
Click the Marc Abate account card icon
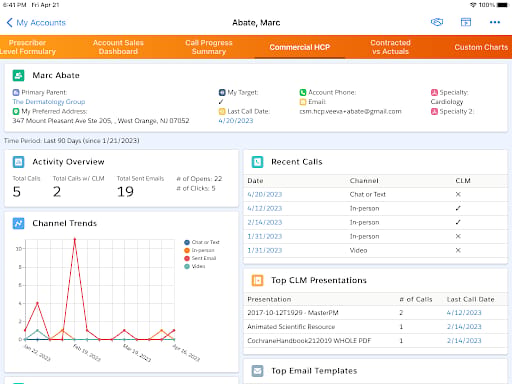coord(18,75)
